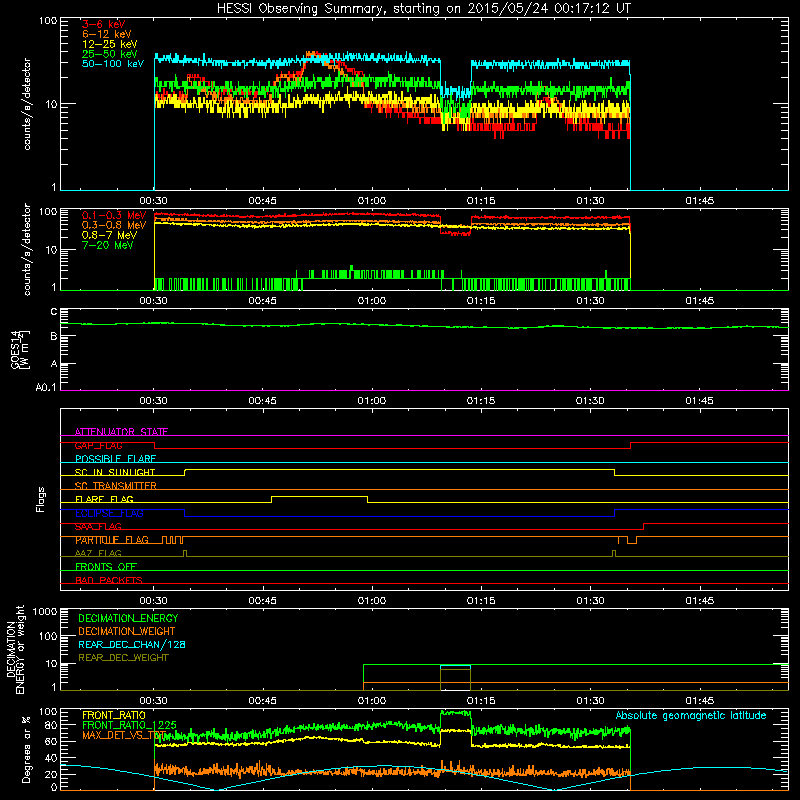Select the BAD_PACKETS label

click(109, 580)
